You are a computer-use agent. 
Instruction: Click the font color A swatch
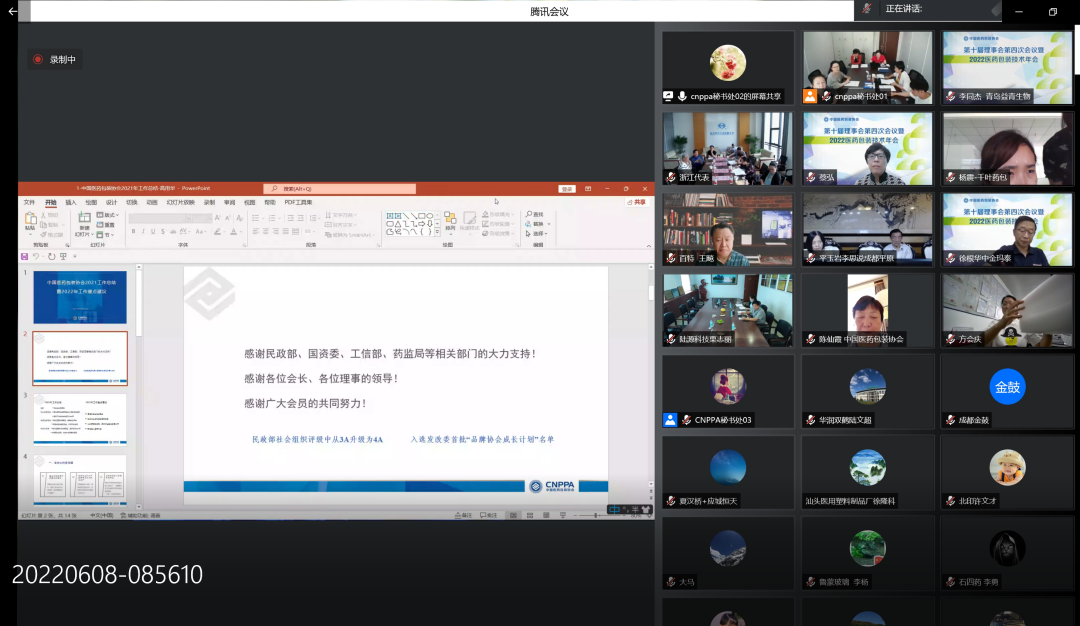coord(233,231)
